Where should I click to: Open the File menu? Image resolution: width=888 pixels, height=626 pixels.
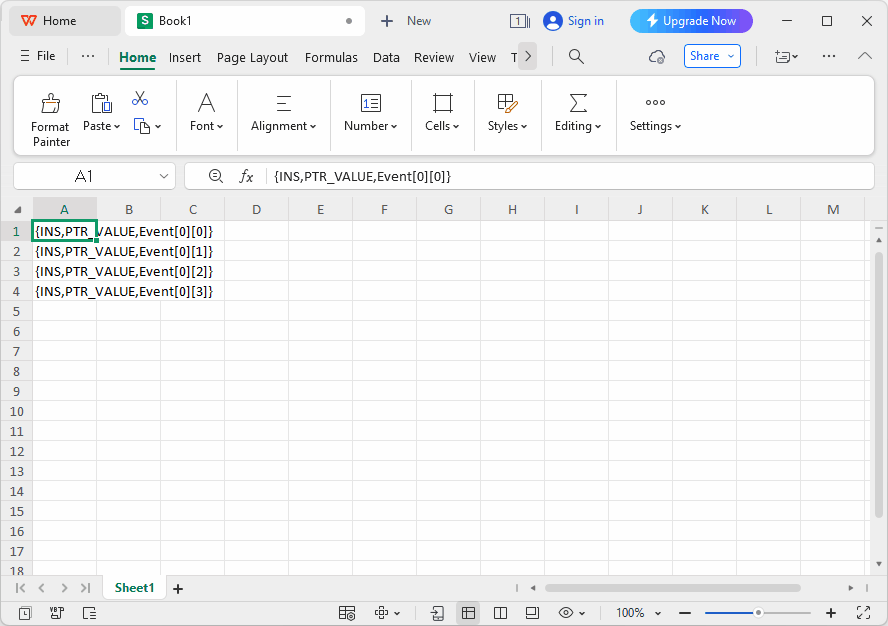38,56
